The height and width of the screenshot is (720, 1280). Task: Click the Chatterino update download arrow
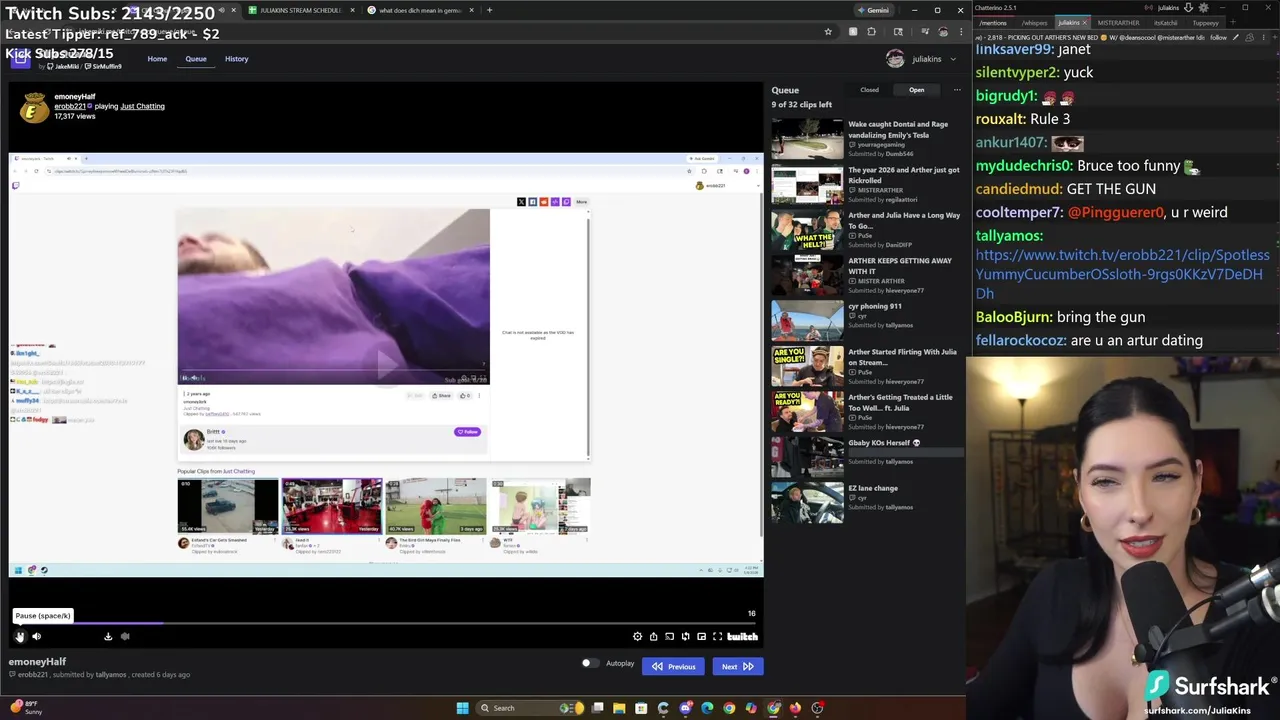tap(1189, 8)
